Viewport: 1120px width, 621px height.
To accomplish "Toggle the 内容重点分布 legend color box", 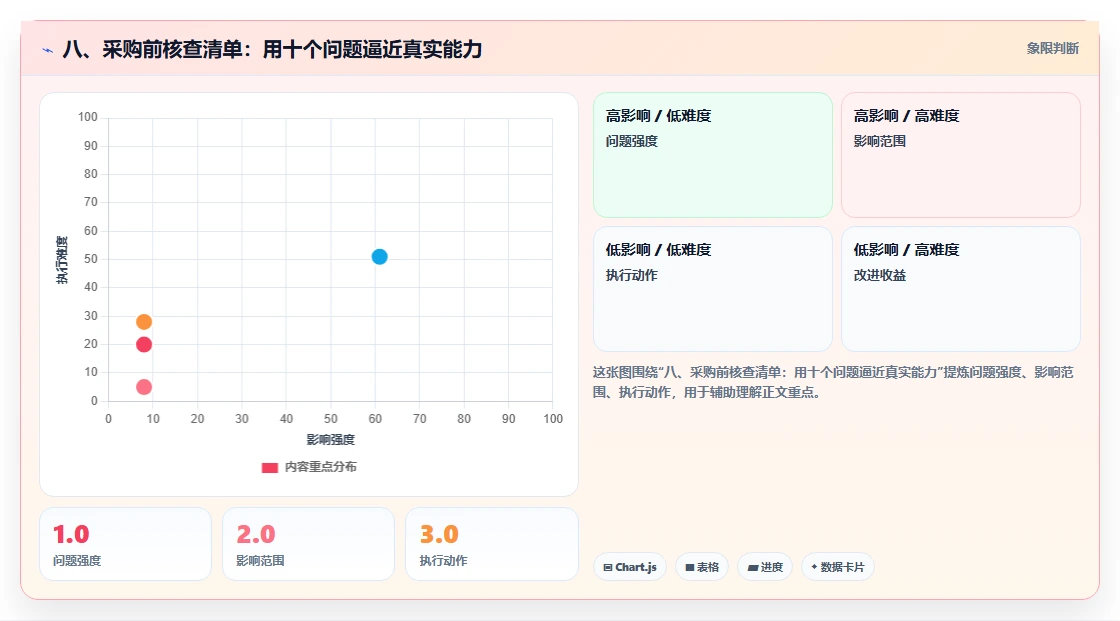I will 269,467.
